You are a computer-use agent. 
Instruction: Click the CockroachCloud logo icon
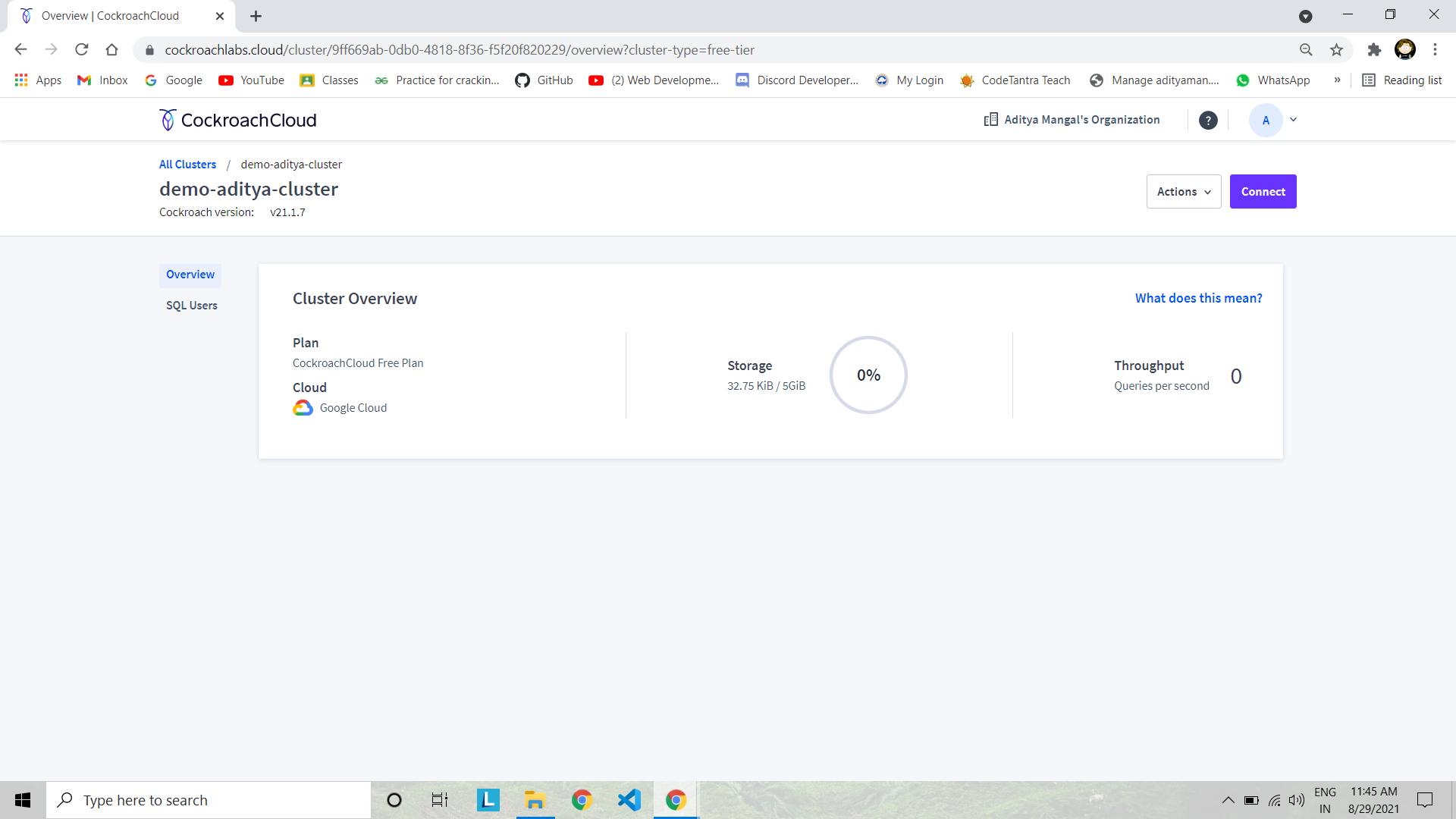pos(168,120)
